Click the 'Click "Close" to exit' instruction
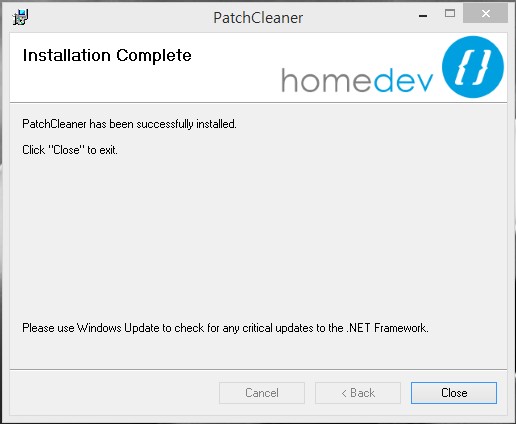The width and height of the screenshot is (516, 424). 70,150
